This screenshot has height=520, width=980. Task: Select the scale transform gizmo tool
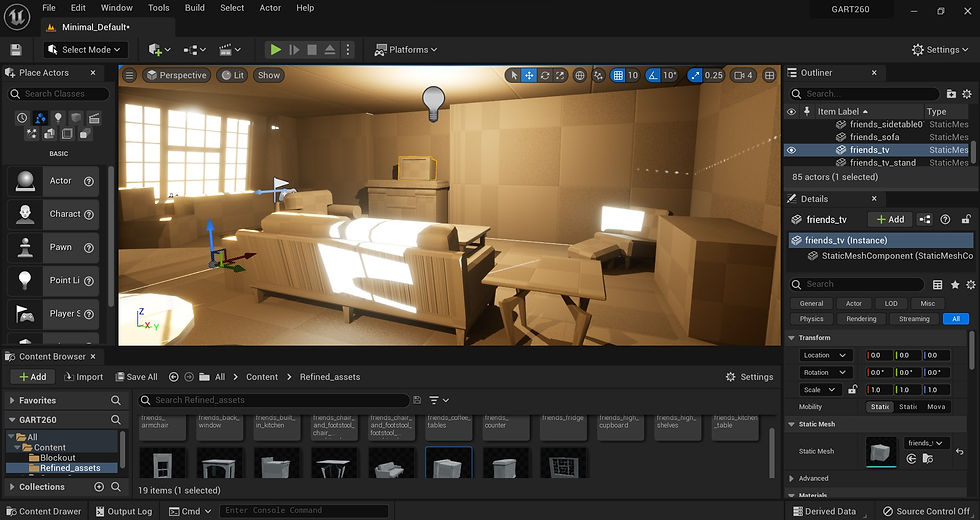click(x=561, y=75)
